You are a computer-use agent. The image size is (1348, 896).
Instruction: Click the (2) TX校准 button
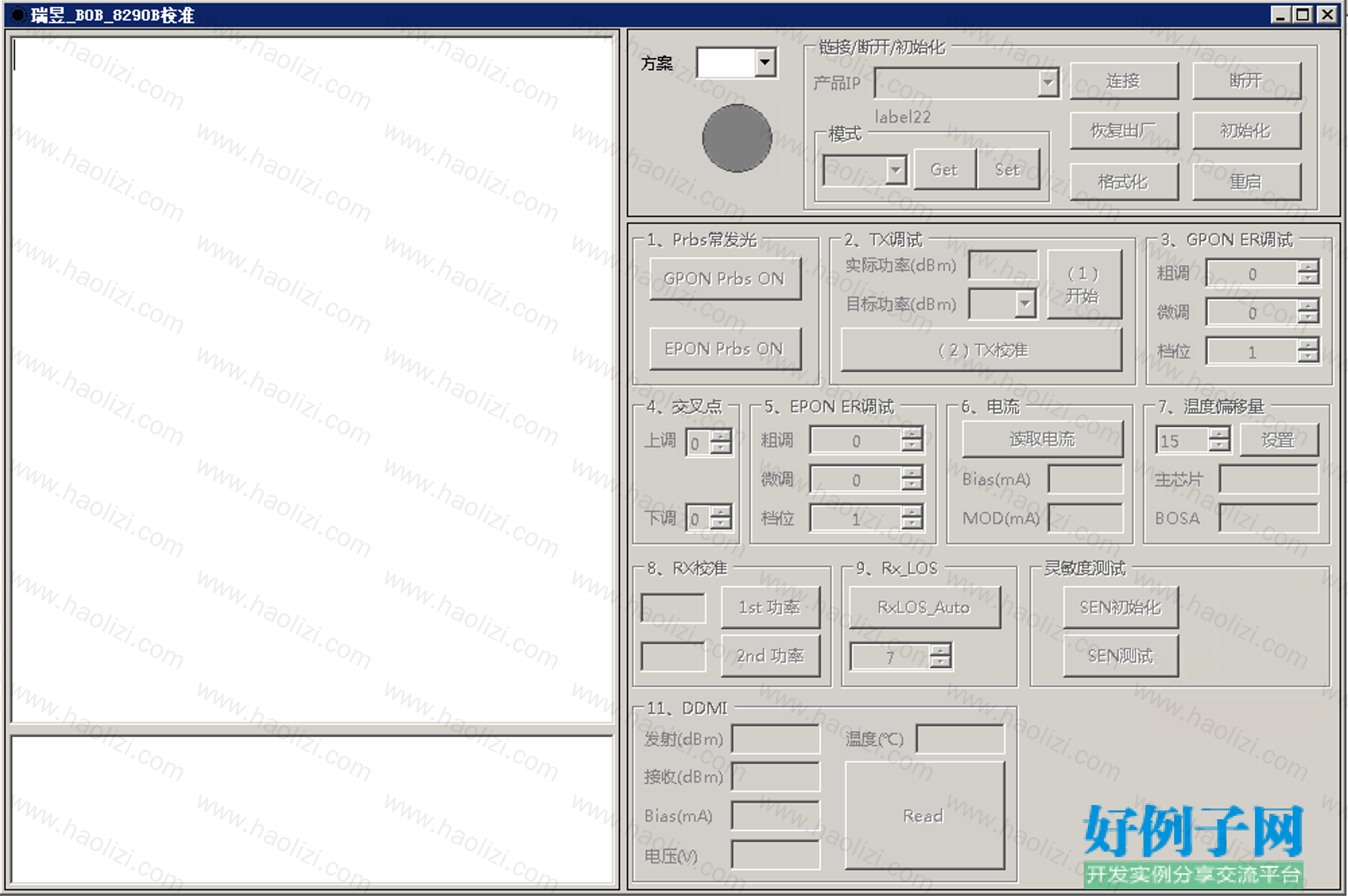[981, 350]
